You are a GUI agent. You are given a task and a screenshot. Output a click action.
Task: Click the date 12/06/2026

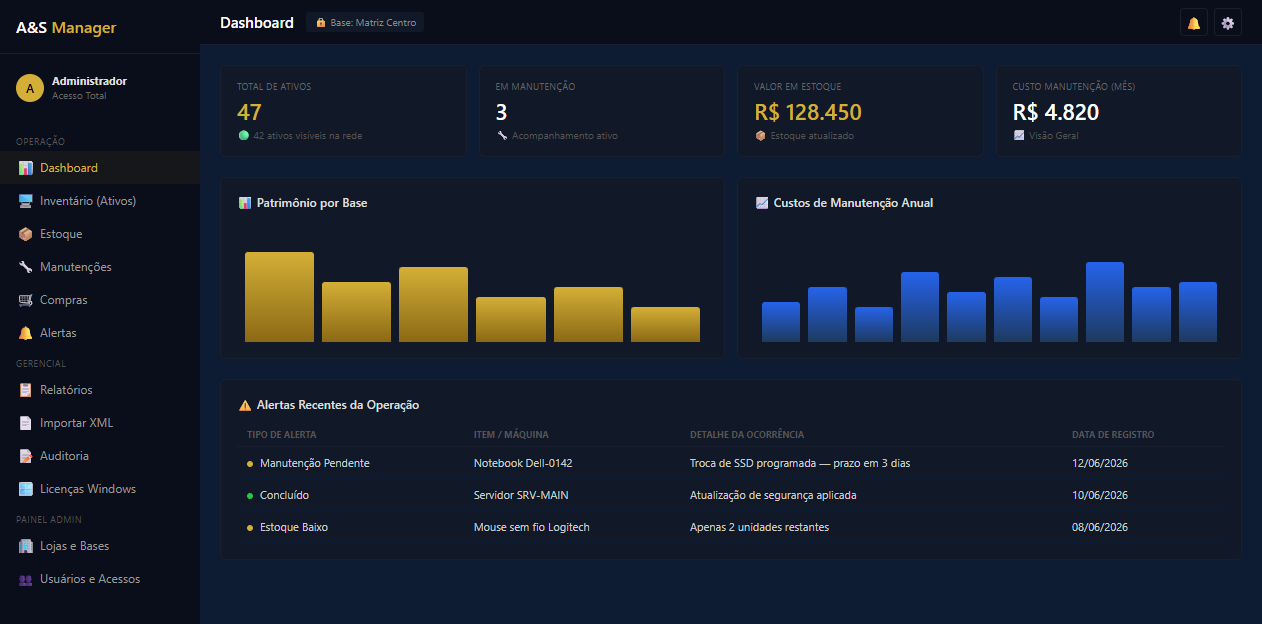coord(1100,463)
